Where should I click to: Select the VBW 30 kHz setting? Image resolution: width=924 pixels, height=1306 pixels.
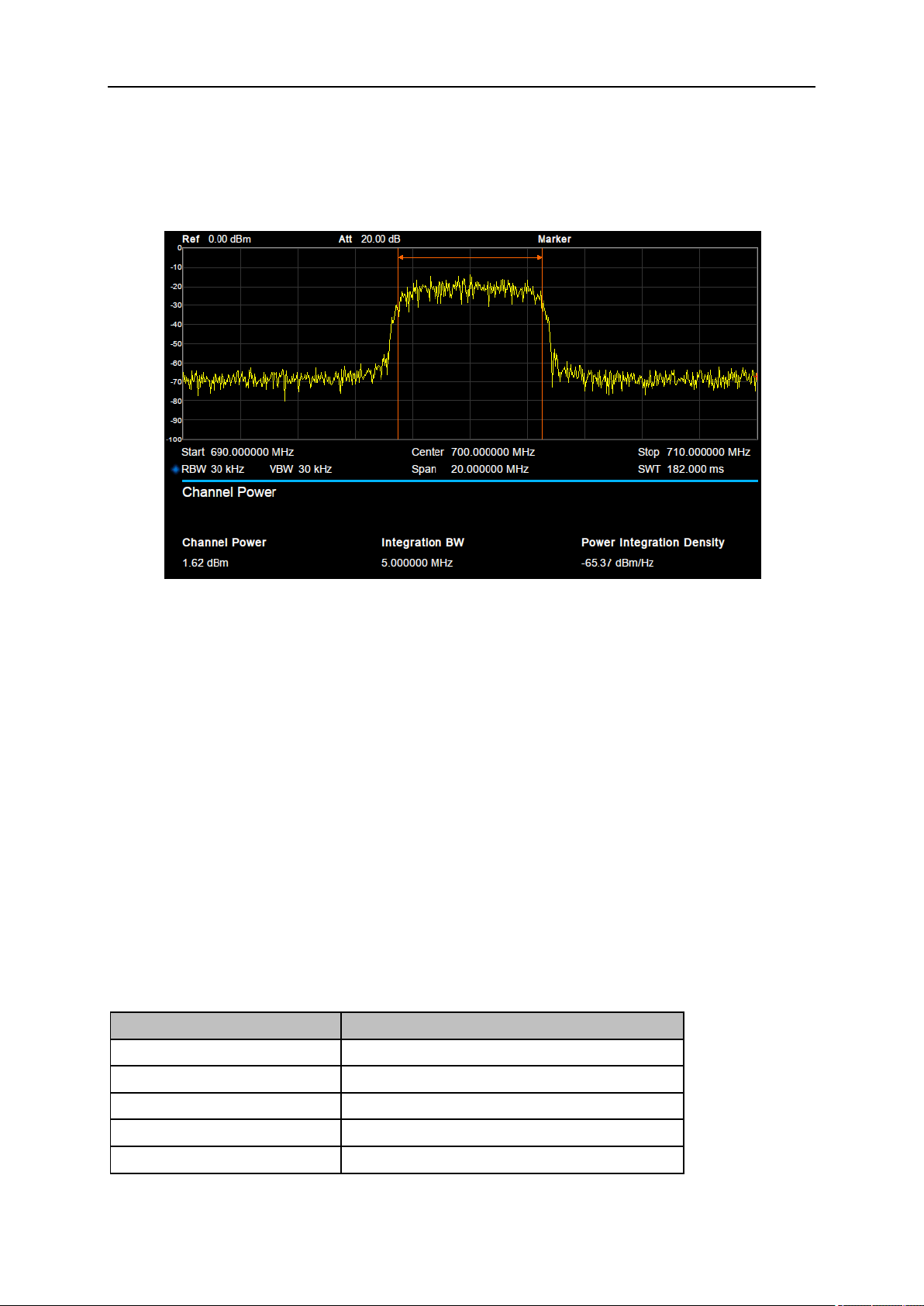301,469
